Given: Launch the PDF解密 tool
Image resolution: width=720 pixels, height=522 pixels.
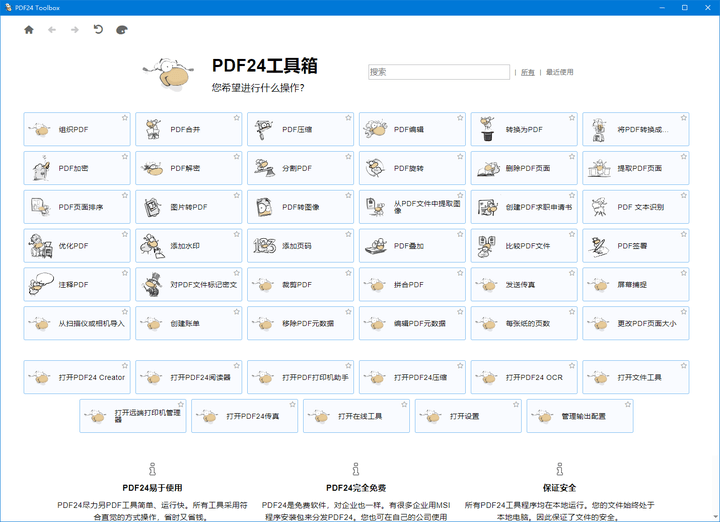Looking at the screenshot, I should [188, 168].
